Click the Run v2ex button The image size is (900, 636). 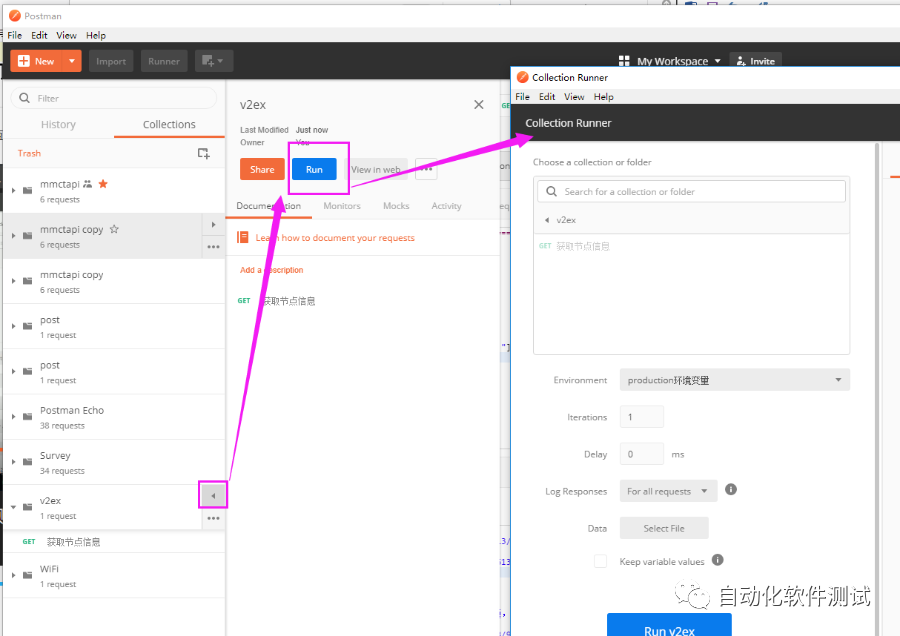pyautogui.click(x=669, y=626)
